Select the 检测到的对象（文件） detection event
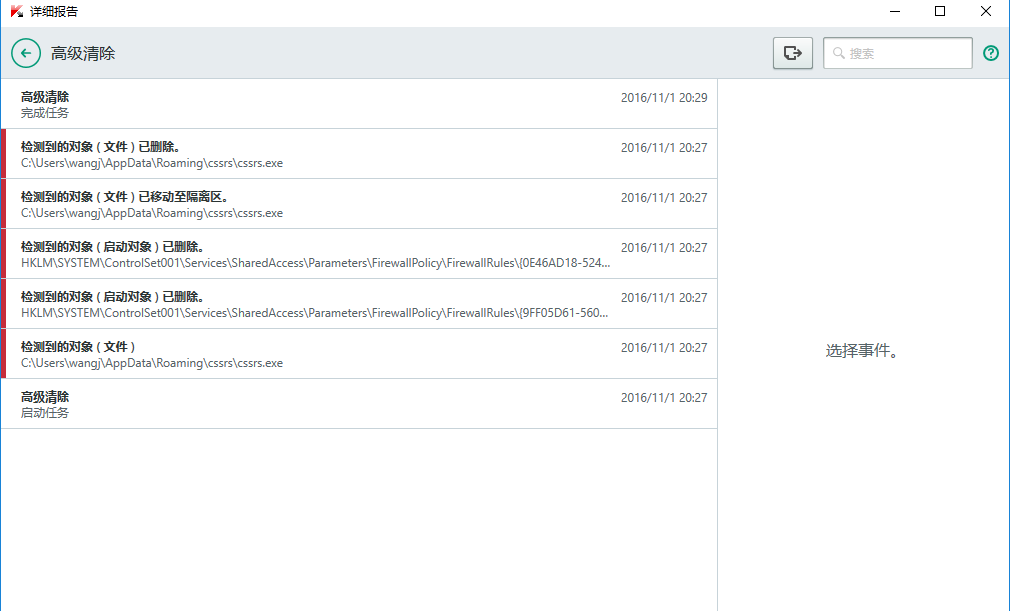1010x611 pixels. click(300, 354)
